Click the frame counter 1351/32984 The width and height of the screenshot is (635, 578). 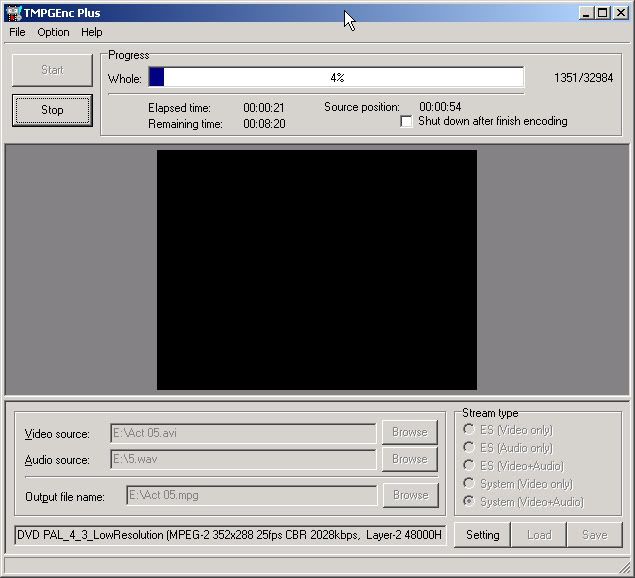click(x=583, y=78)
